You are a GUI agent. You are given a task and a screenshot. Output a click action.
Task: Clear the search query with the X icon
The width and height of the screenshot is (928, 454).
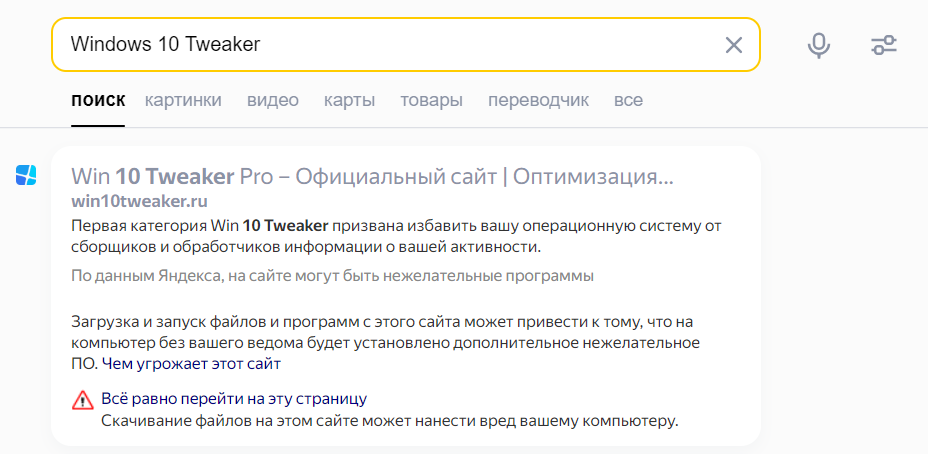pos(734,45)
